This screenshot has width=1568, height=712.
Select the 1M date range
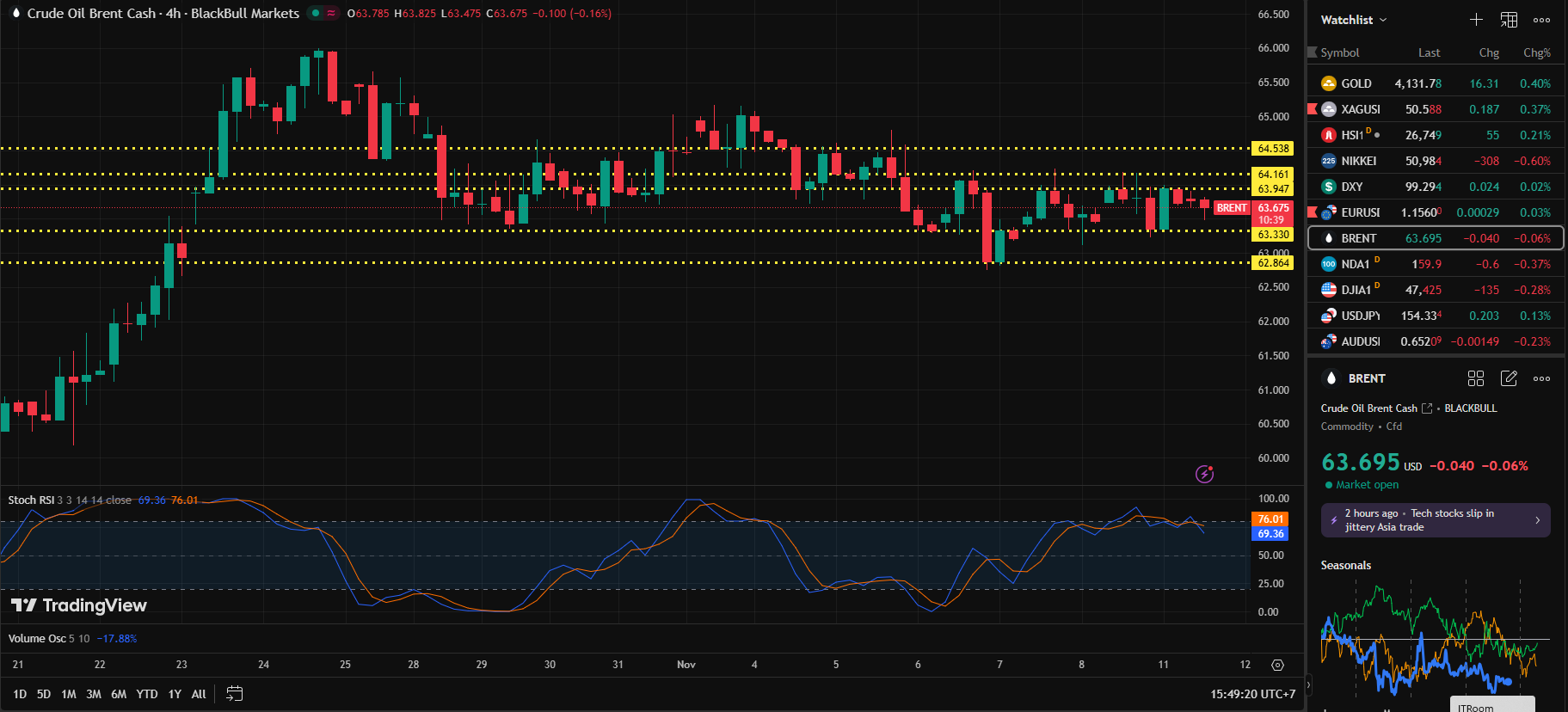69,694
